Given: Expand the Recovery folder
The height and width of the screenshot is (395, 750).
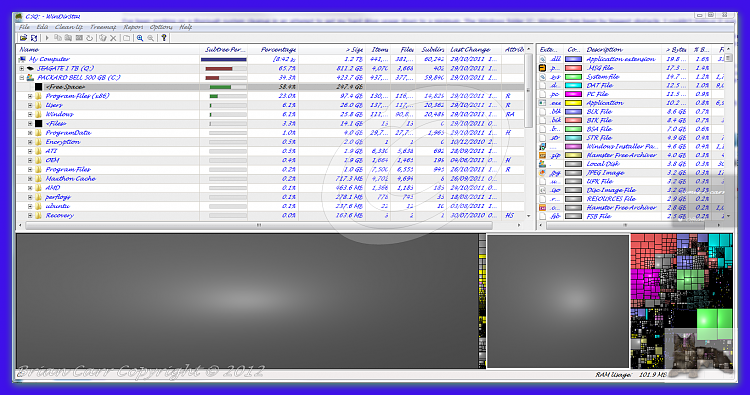Looking at the screenshot, I should point(30,216).
